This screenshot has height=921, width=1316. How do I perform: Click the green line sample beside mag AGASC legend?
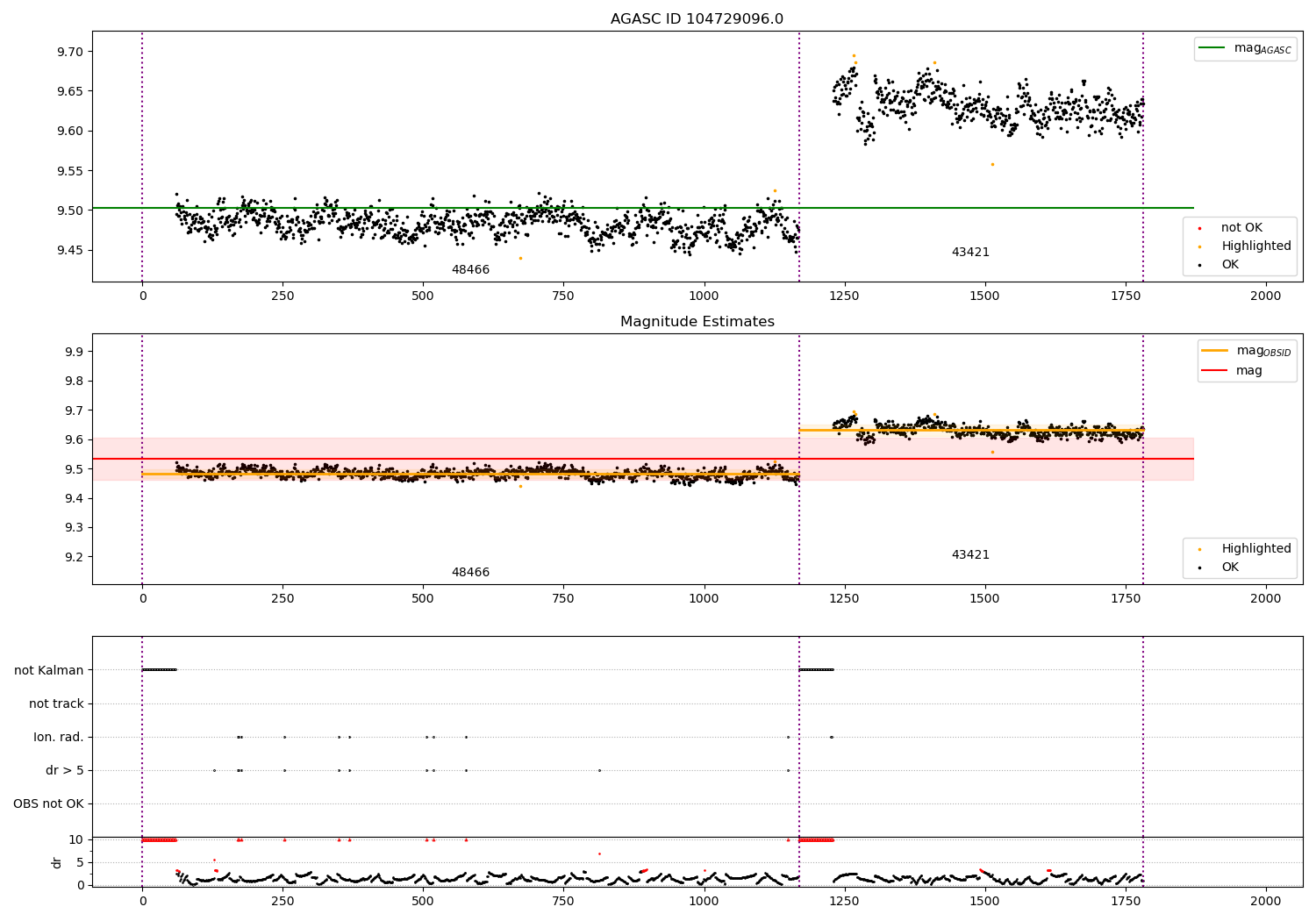tap(1212, 48)
